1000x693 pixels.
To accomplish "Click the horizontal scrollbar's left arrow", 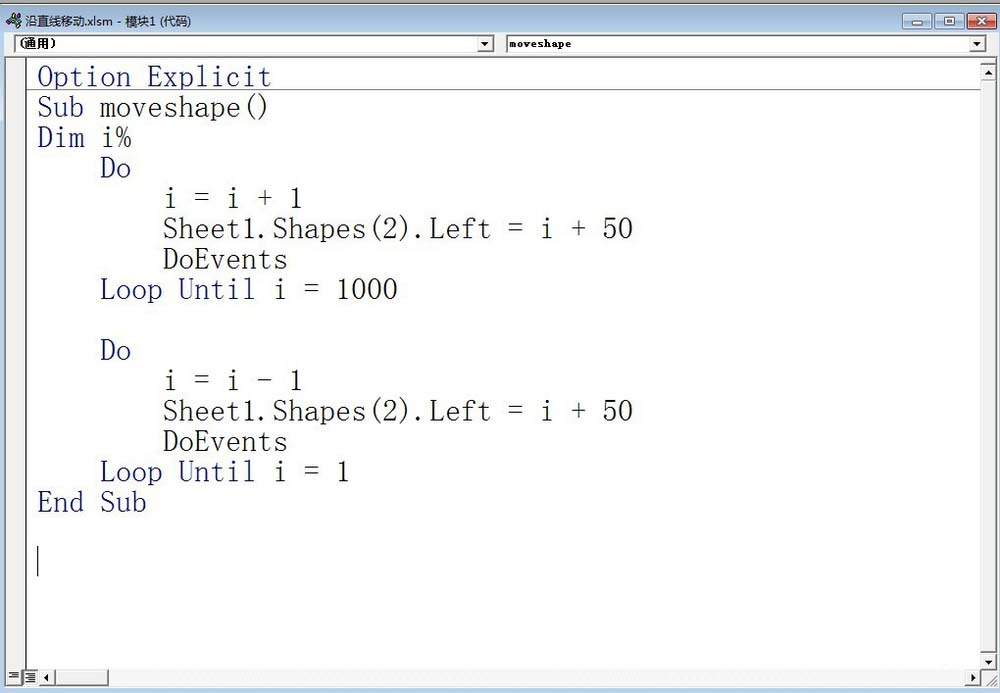I will [46, 678].
